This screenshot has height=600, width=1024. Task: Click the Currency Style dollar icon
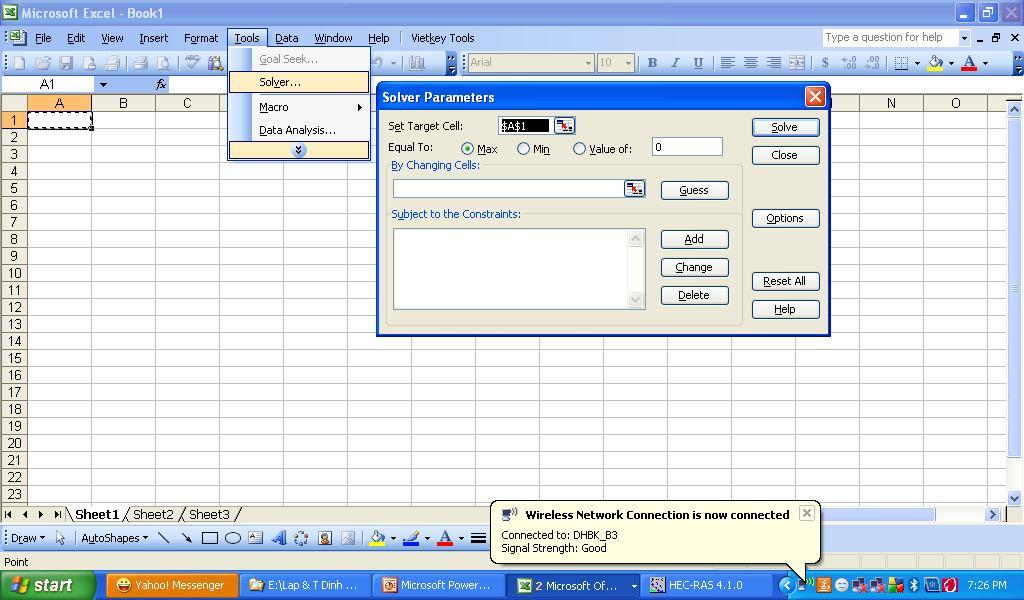825,63
